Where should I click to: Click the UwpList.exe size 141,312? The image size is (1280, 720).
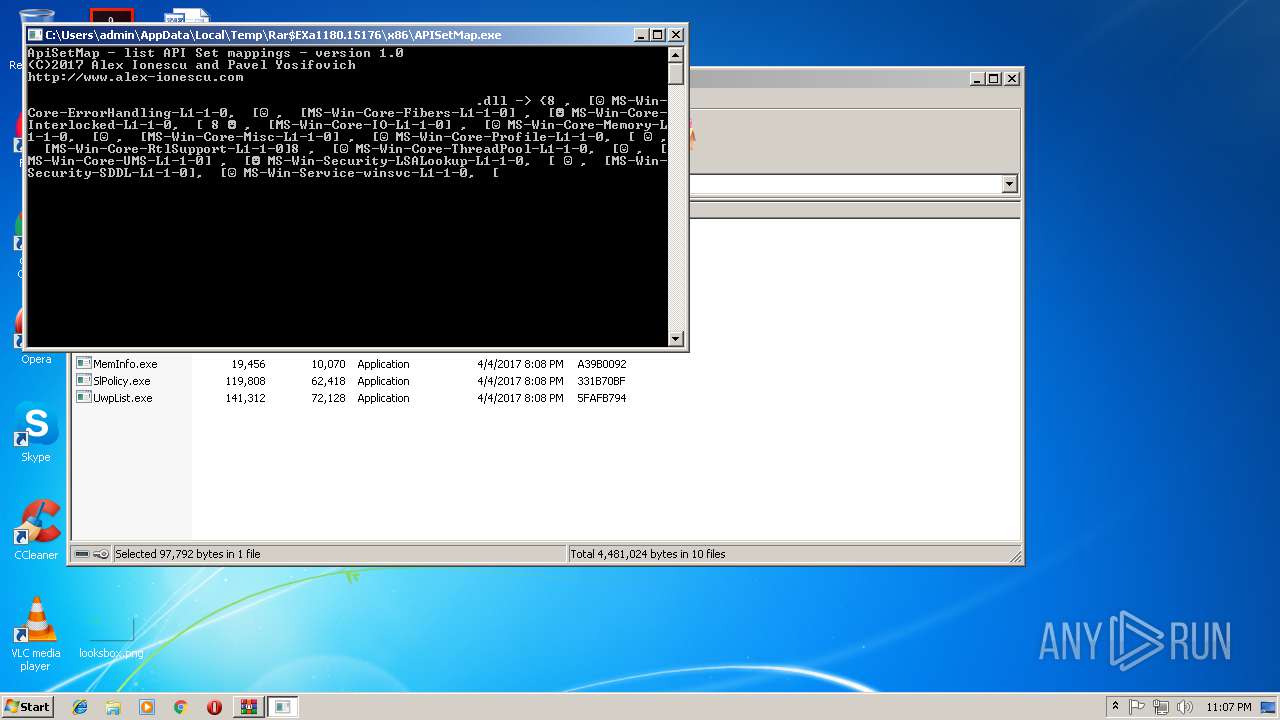(x=245, y=398)
